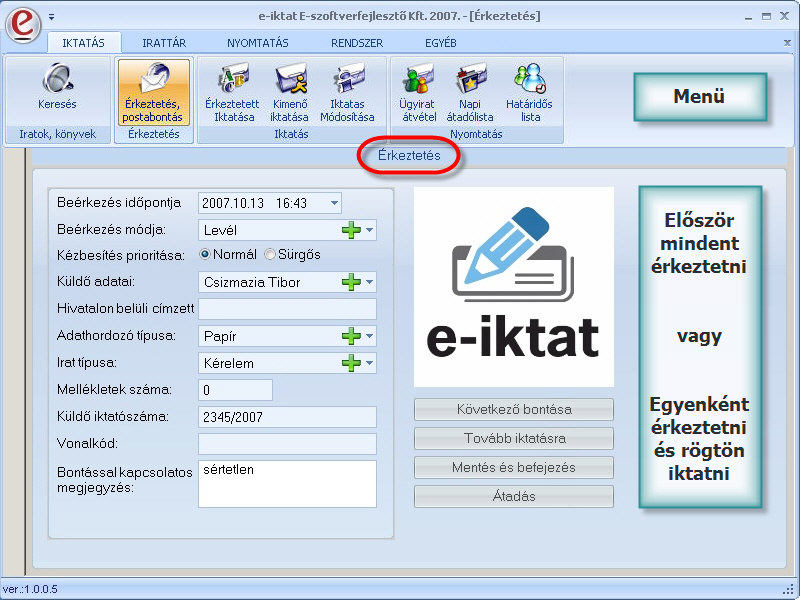Add new Adathordozó típusa with plus icon
This screenshot has width=800, height=600.
(x=351, y=336)
